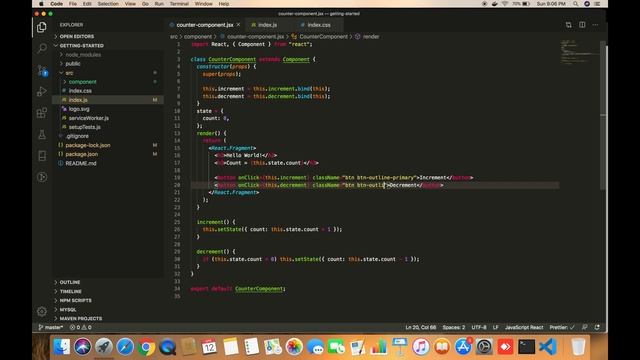Open the Source Control view
The image size is (640, 360).
(x=42, y=70)
